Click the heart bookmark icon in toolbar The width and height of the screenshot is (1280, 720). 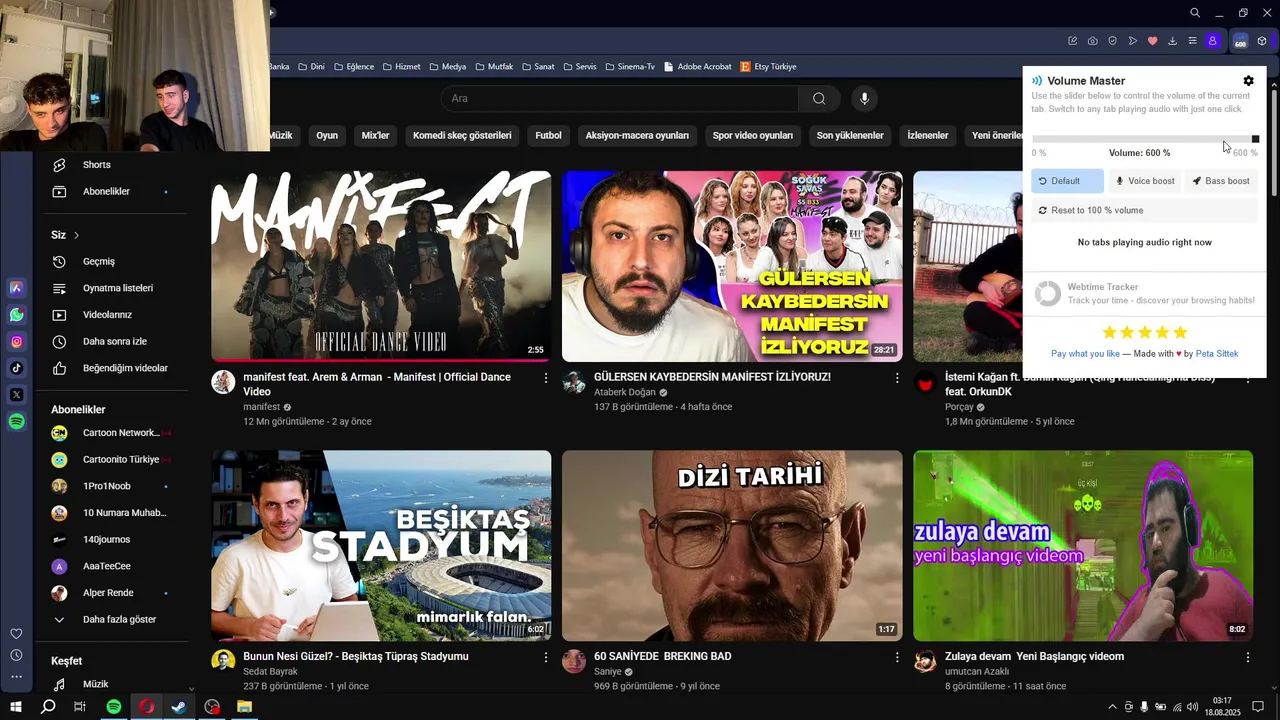point(1152,41)
